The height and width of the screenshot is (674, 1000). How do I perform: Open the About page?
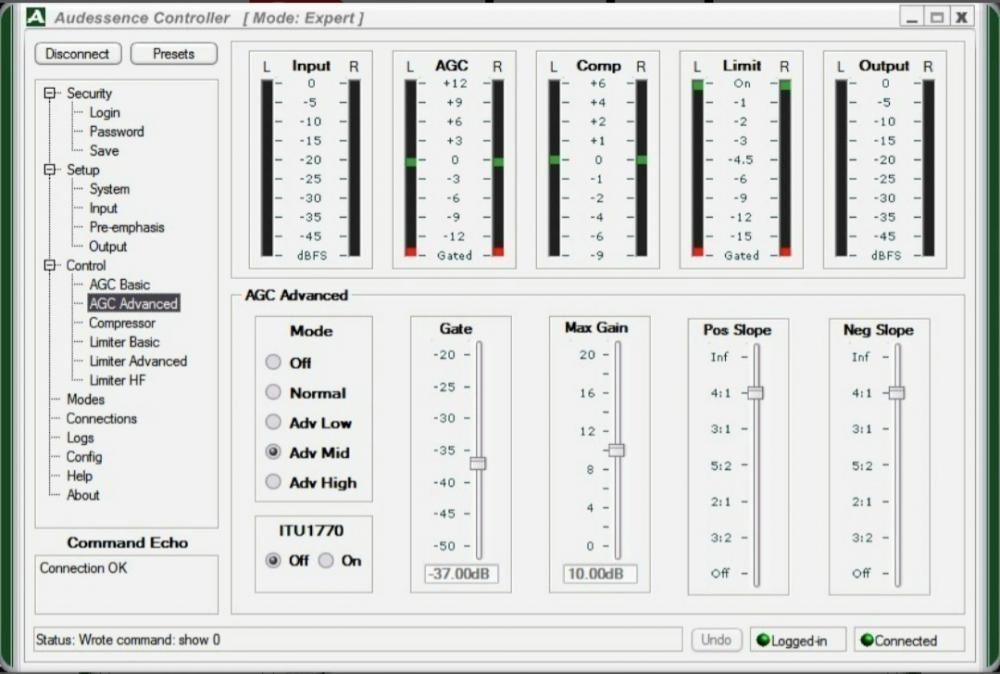click(83, 495)
